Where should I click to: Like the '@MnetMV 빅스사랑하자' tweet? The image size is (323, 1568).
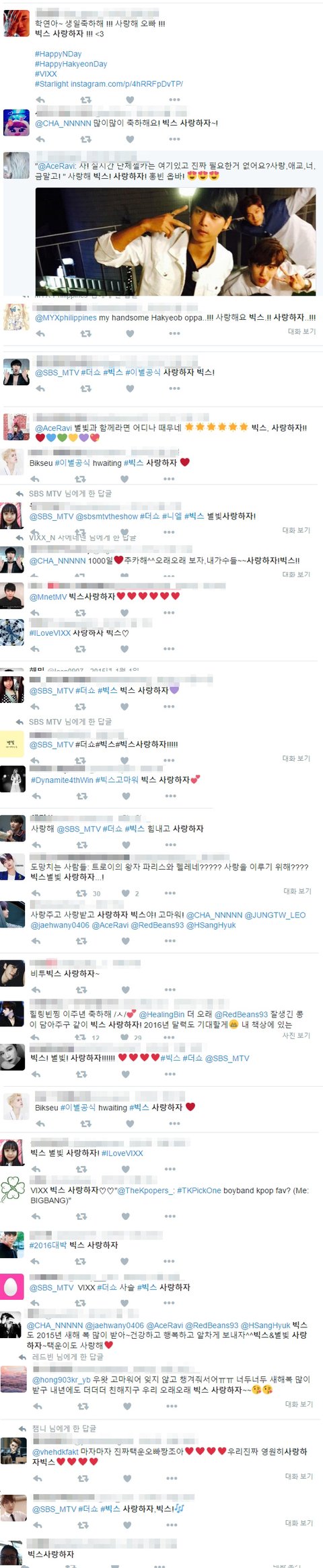(x=124, y=612)
